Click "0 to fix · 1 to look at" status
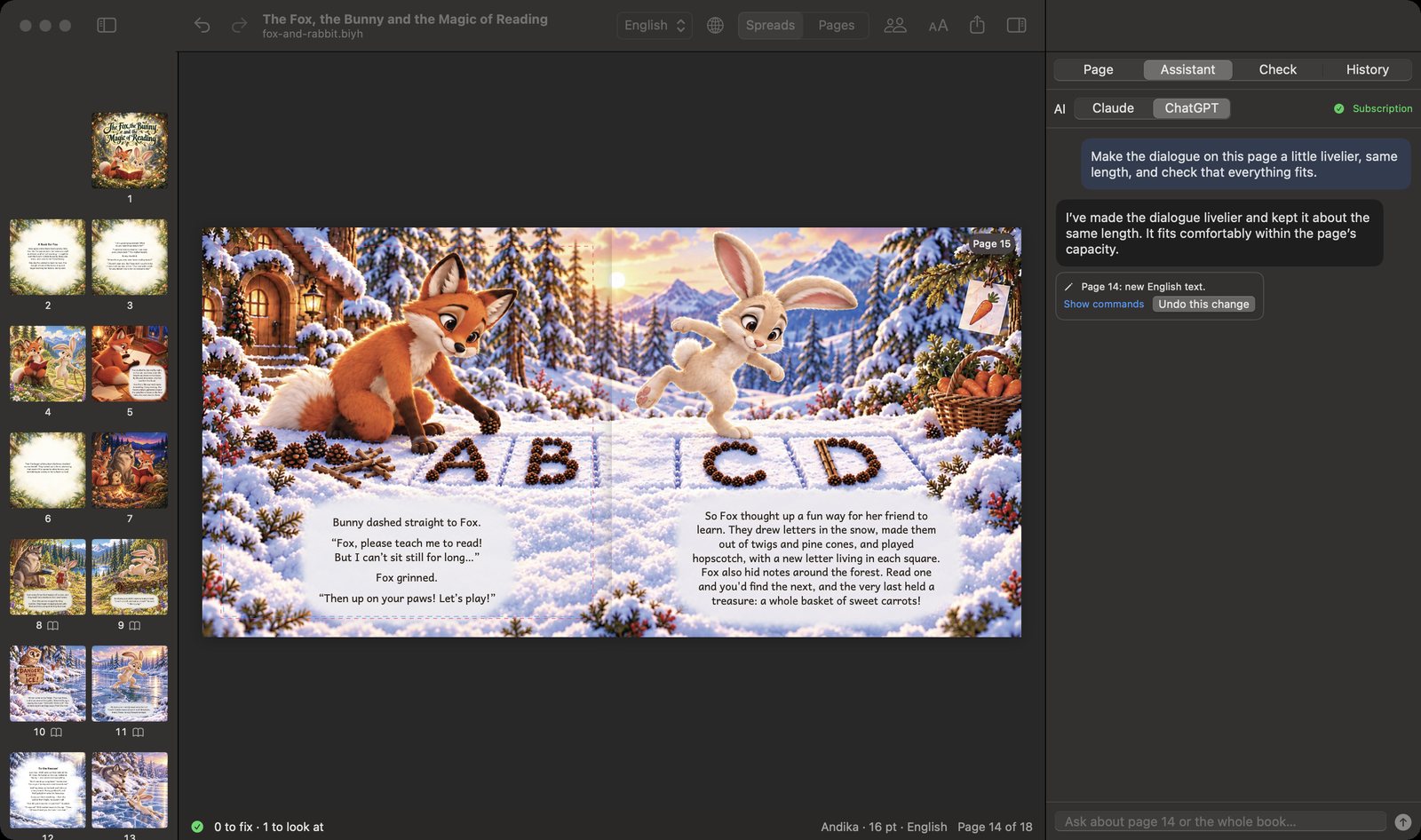This screenshot has width=1421, height=840. pyautogui.click(x=269, y=827)
